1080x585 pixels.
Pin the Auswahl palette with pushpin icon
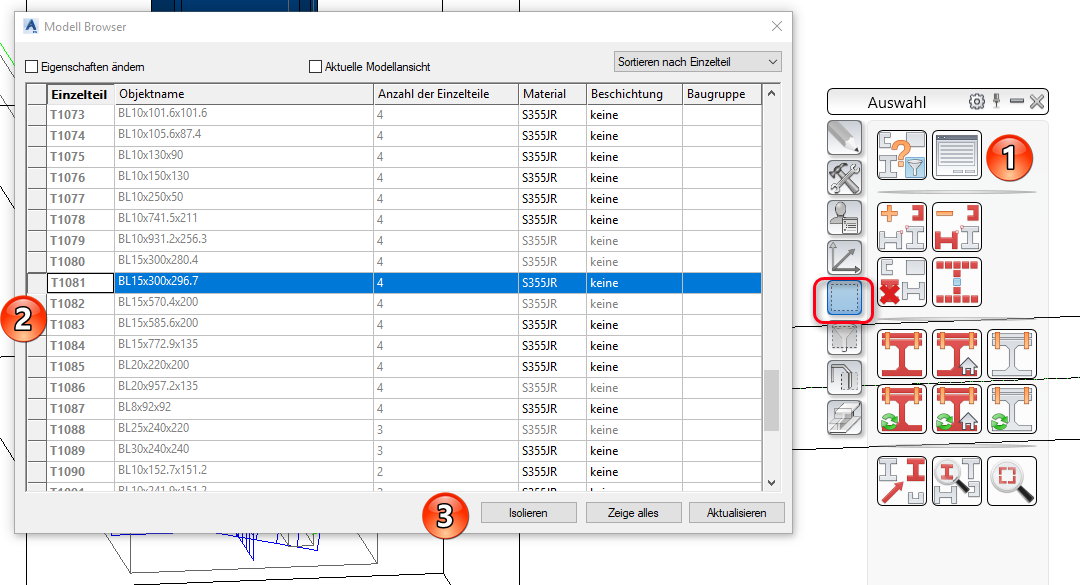click(x=997, y=101)
